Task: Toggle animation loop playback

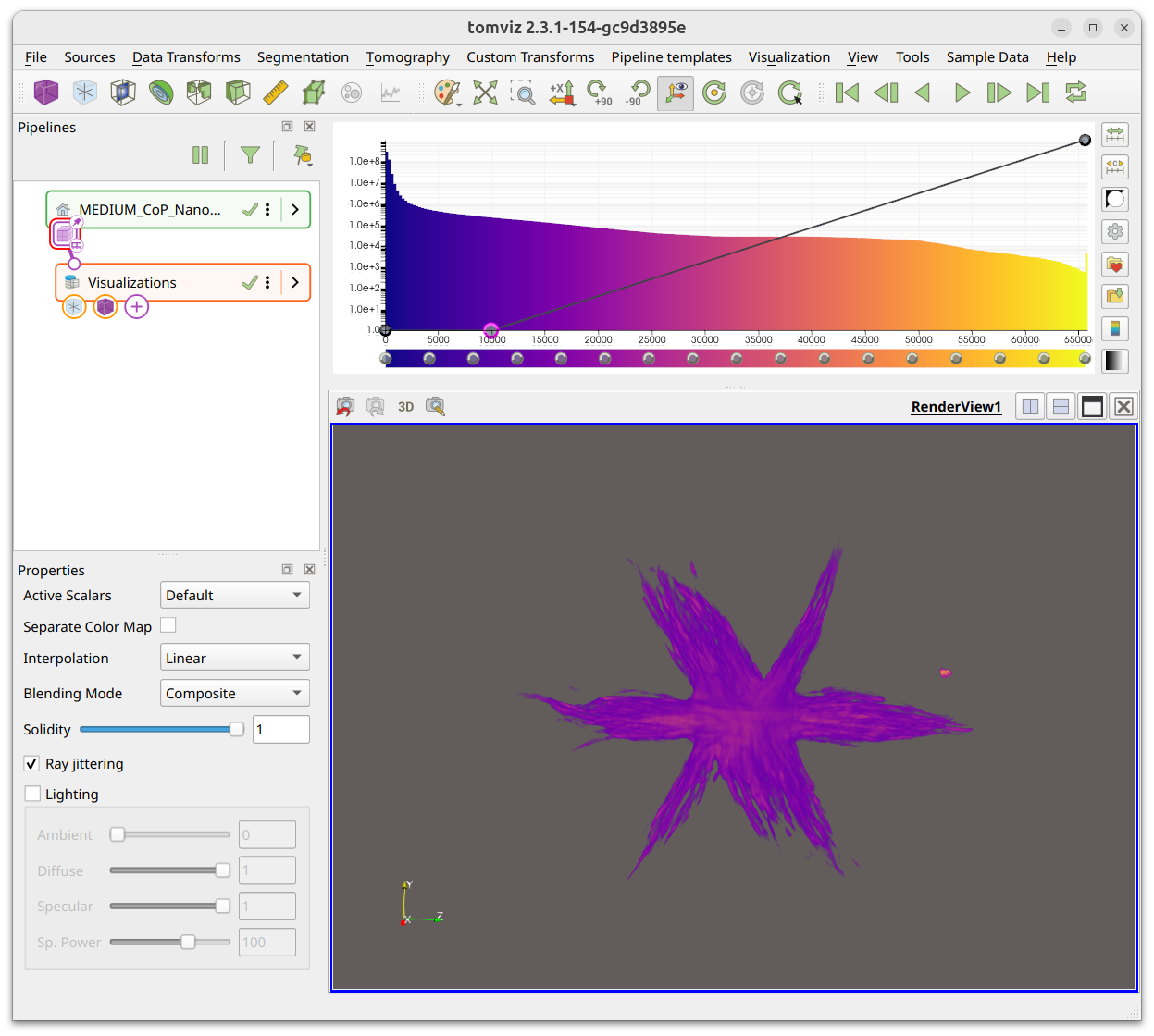Action: pyautogui.click(x=1076, y=92)
